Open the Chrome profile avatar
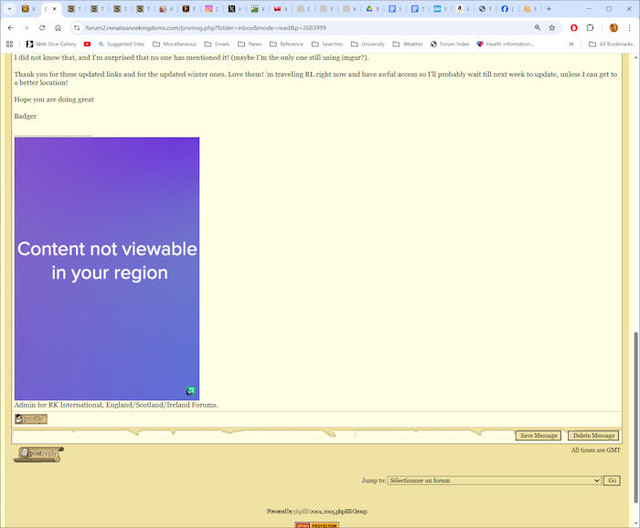Image resolution: width=640 pixels, height=528 pixels. [x=613, y=28]
